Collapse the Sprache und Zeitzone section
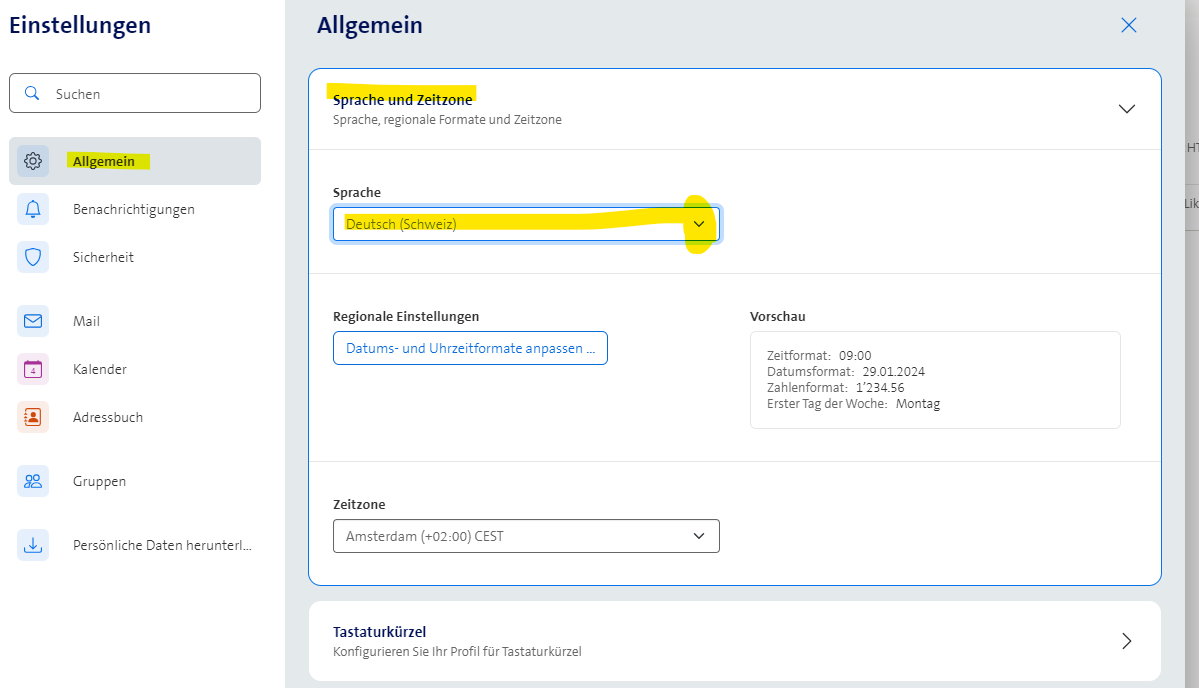Viewport: 1199px width, 688px height. click(x=1126, y=109)
